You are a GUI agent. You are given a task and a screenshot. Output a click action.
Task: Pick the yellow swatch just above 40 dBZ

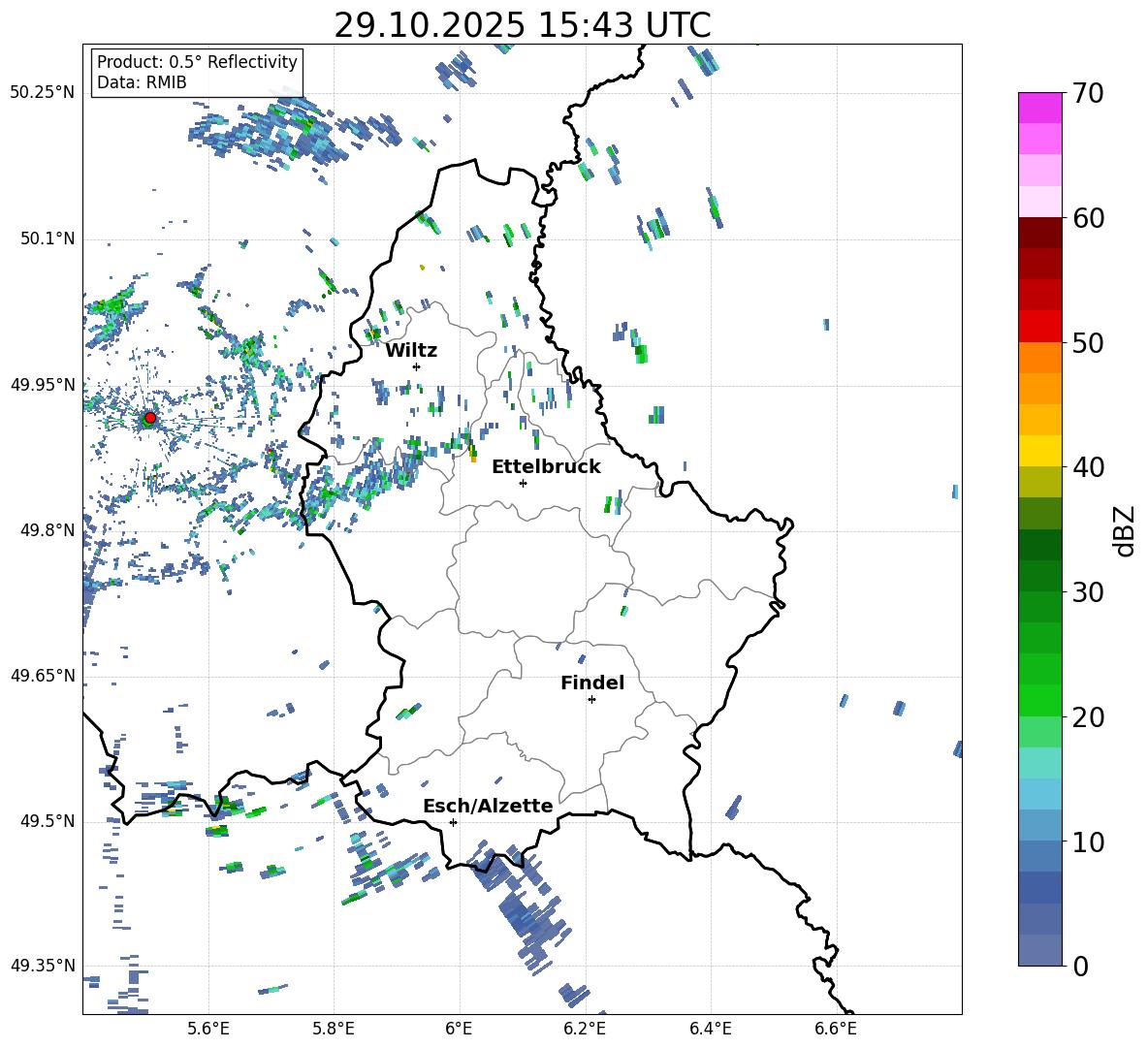1040,451
